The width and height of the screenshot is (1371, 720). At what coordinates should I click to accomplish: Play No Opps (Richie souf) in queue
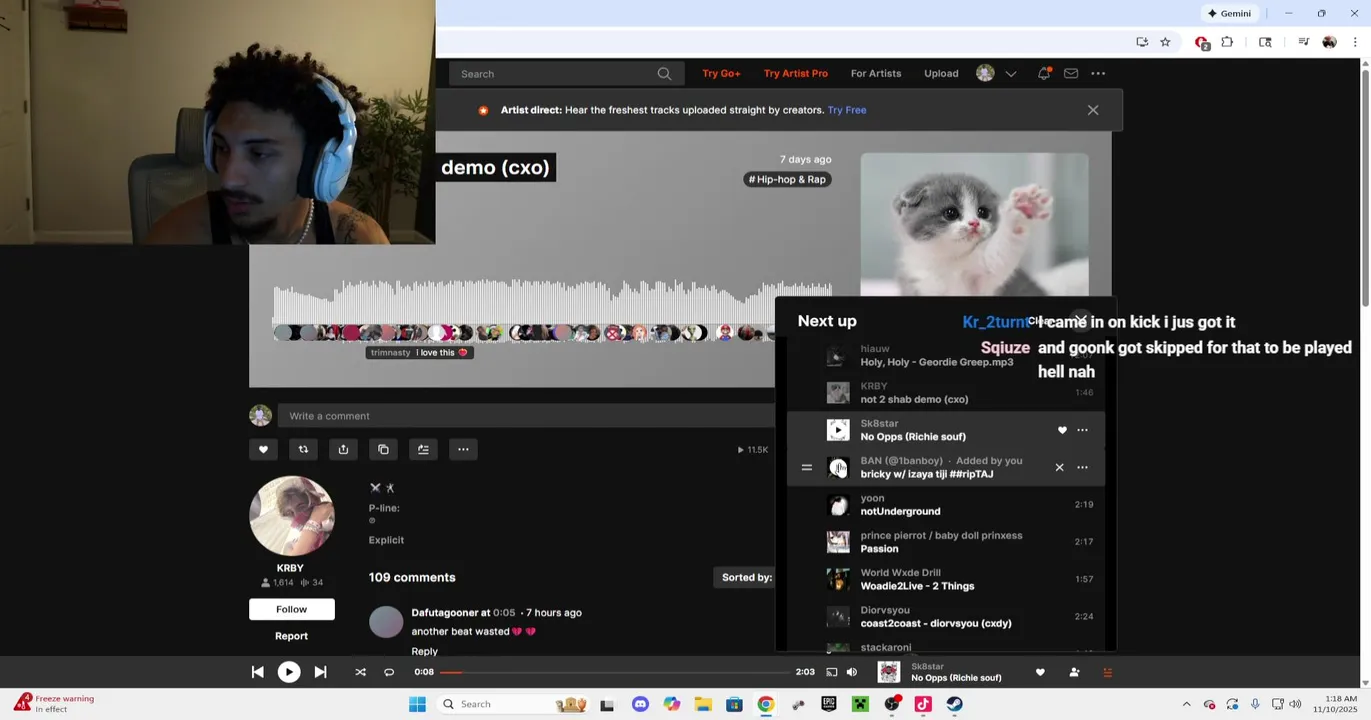[838, 430]
